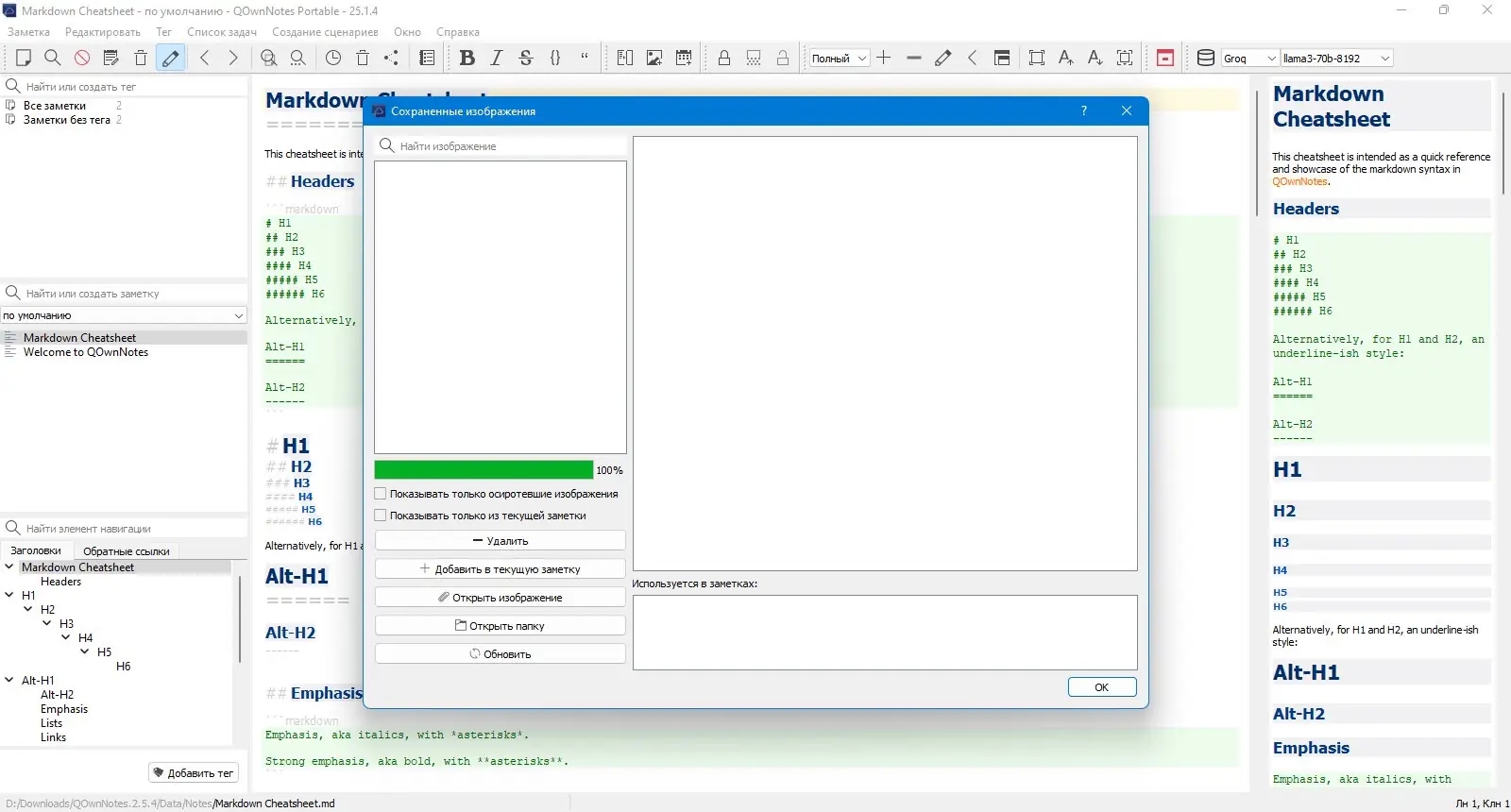The height and width of the screenshot is (812, 1511).
Task: Focus the Найти элемент навигации field
Action: [x=124, y=529]
